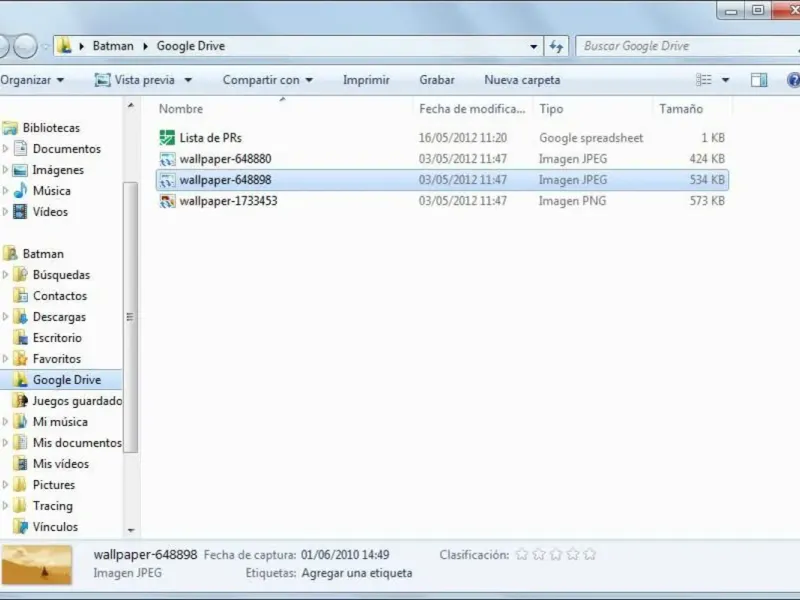This screenshot has width=800, height=600.
Task: Click the wallpaper-648898 preview thumbnail
Action: 37,565
